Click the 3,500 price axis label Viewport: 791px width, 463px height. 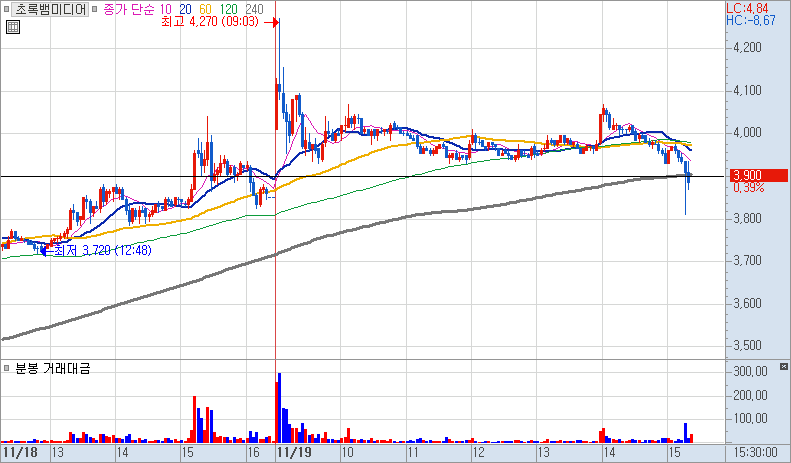tap(748, 345)
